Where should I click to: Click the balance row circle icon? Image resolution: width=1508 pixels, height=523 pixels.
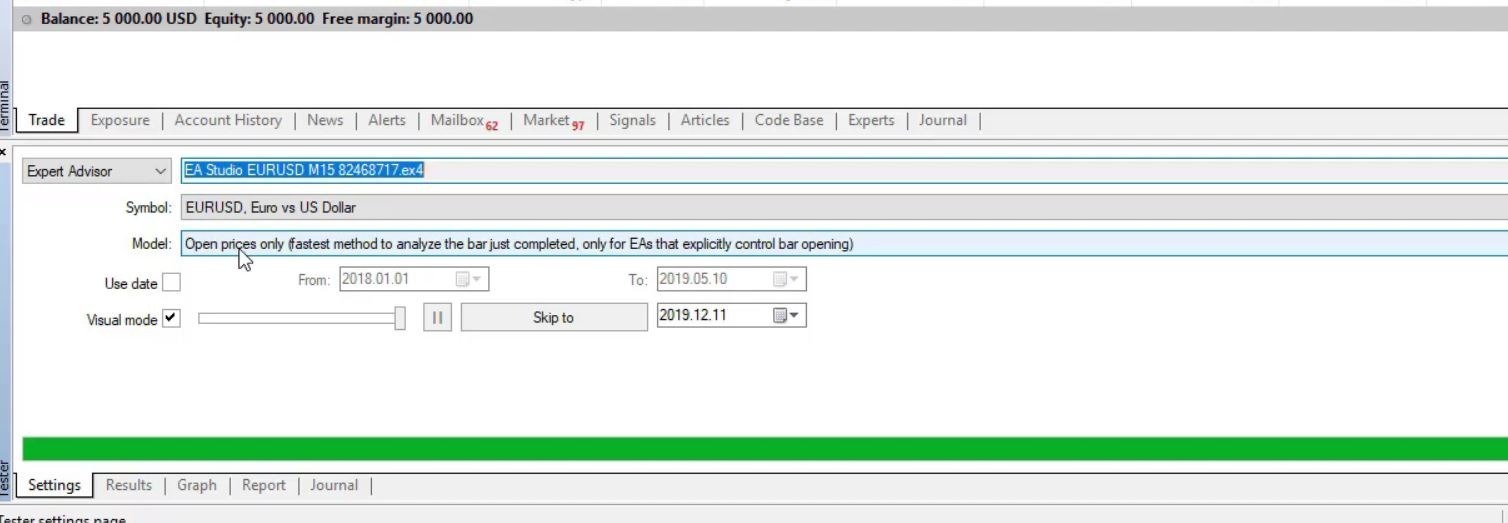click(x=27, y=19)
